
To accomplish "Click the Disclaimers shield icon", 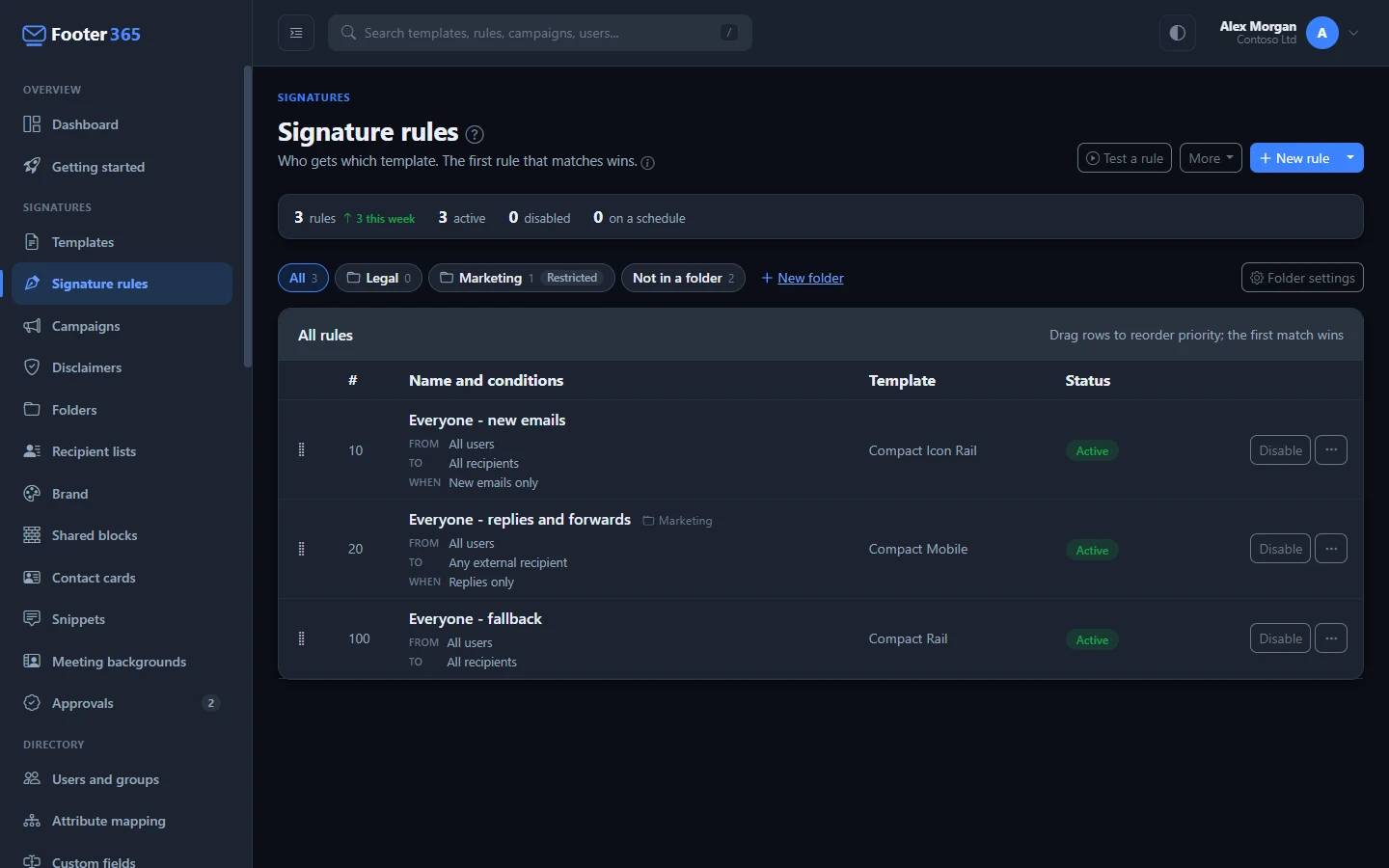I will point(32,367).
